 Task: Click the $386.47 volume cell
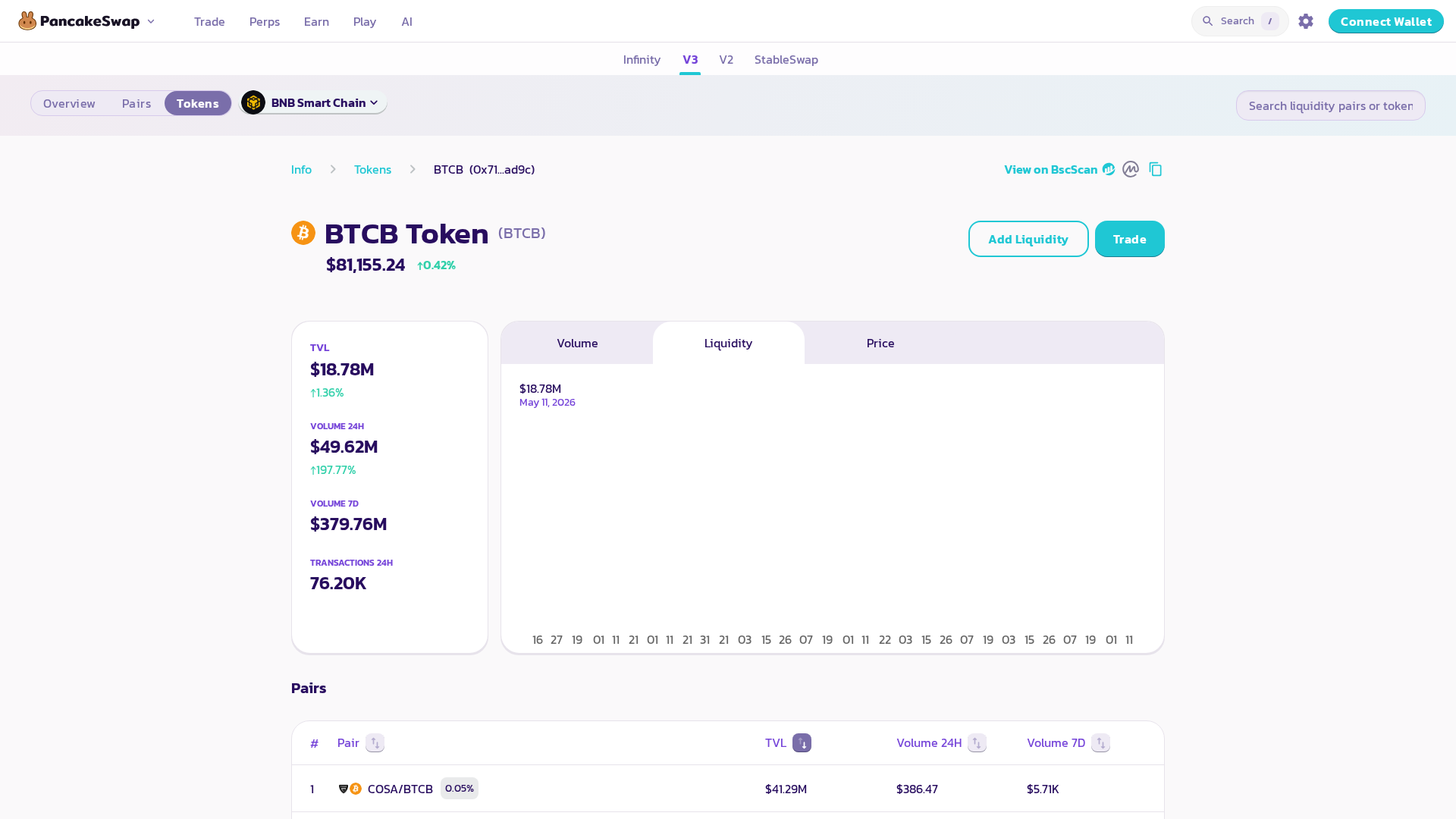917,789
